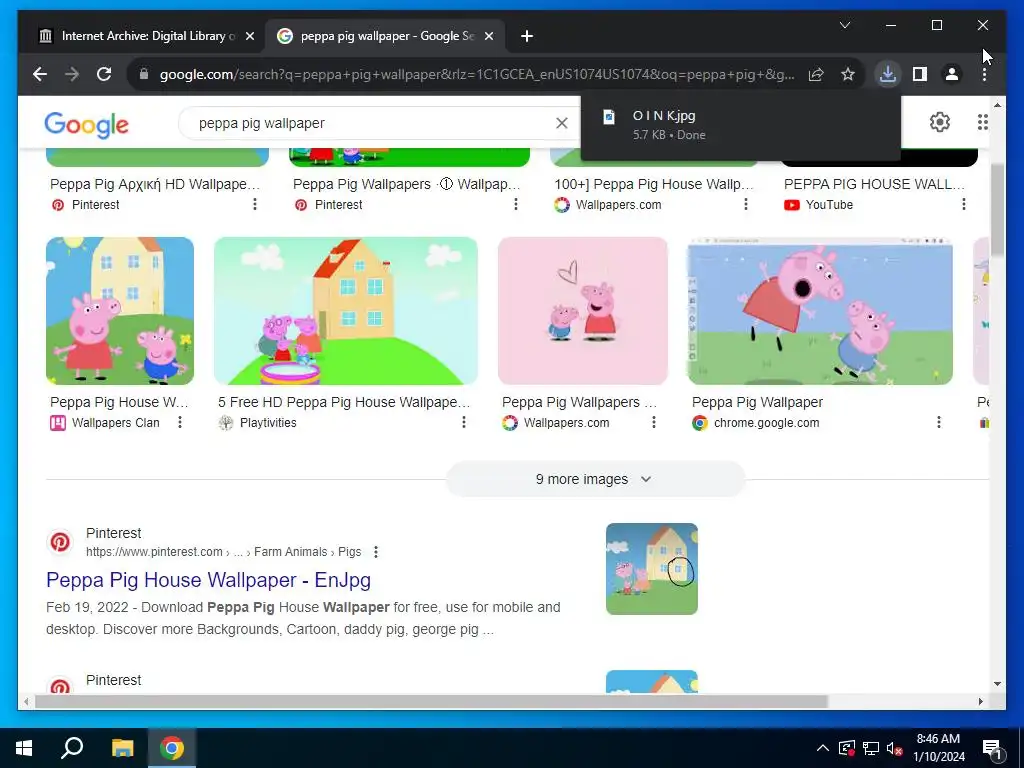The image size is (1024, 768).
Task: Open the Google apps grid
Action: pos(982,122)
